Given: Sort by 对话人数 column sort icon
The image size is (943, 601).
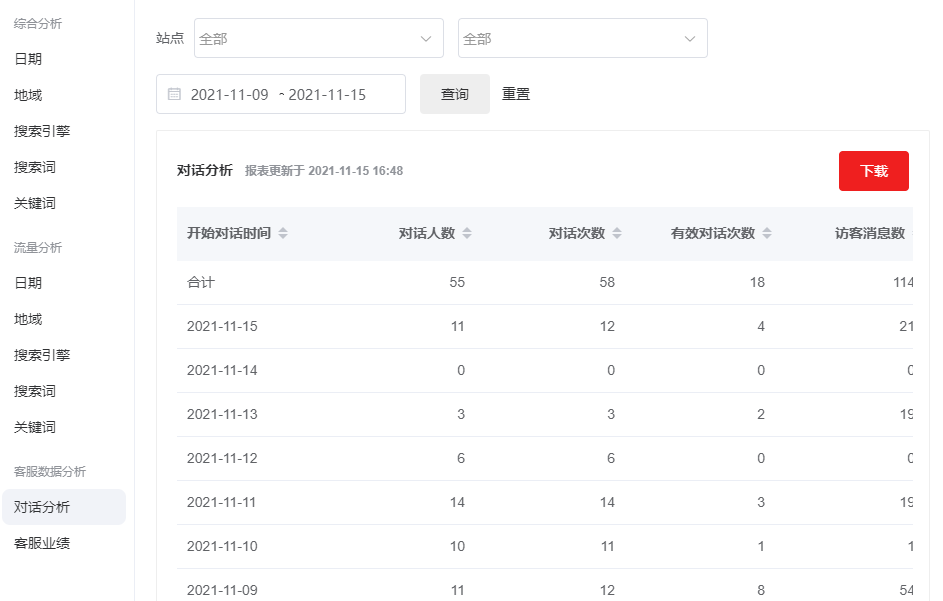Looking at the screenshot, I should pyautogui.click(x=467, y=233).
